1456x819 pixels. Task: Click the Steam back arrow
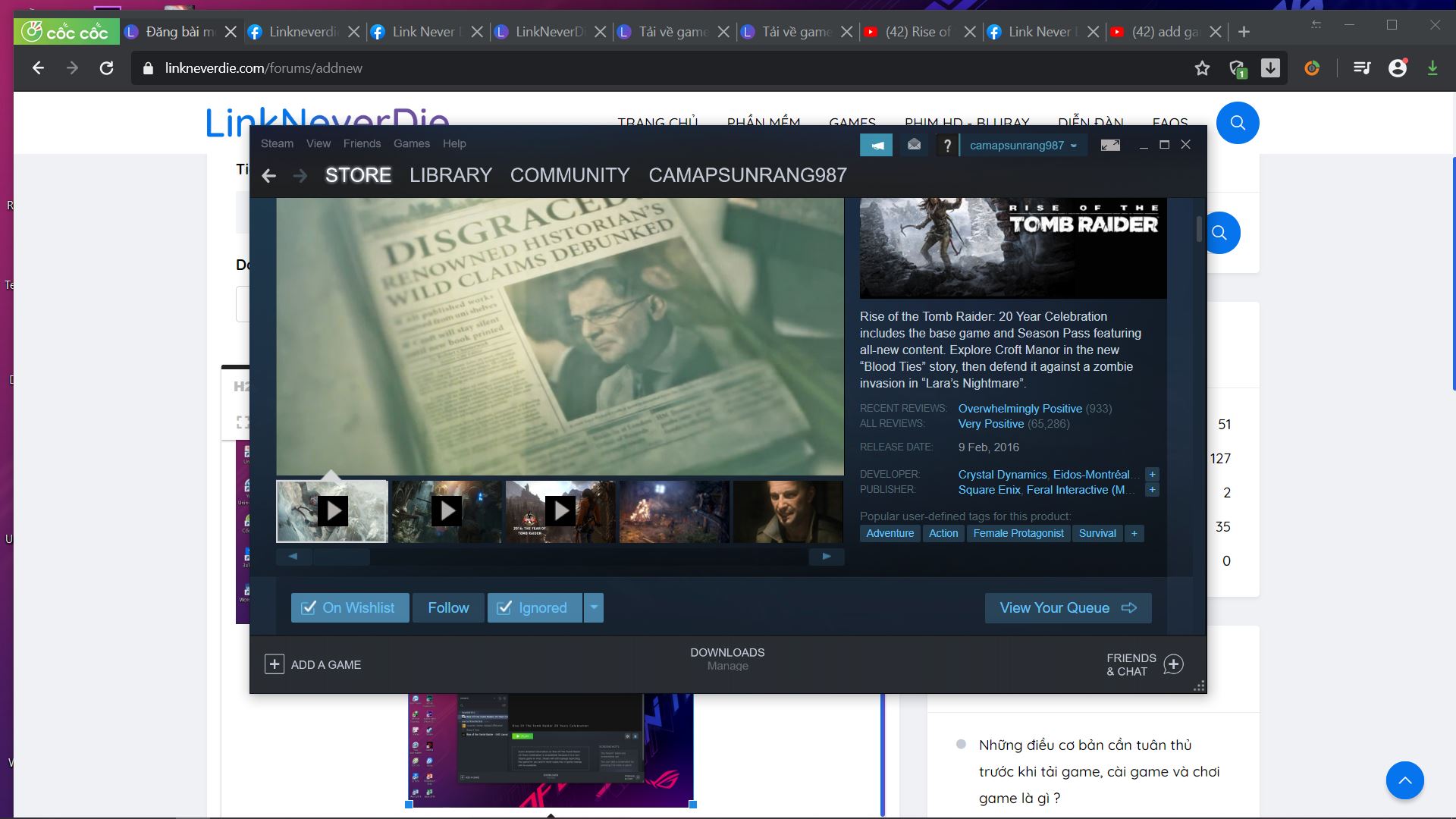click(x=268, y=176)
